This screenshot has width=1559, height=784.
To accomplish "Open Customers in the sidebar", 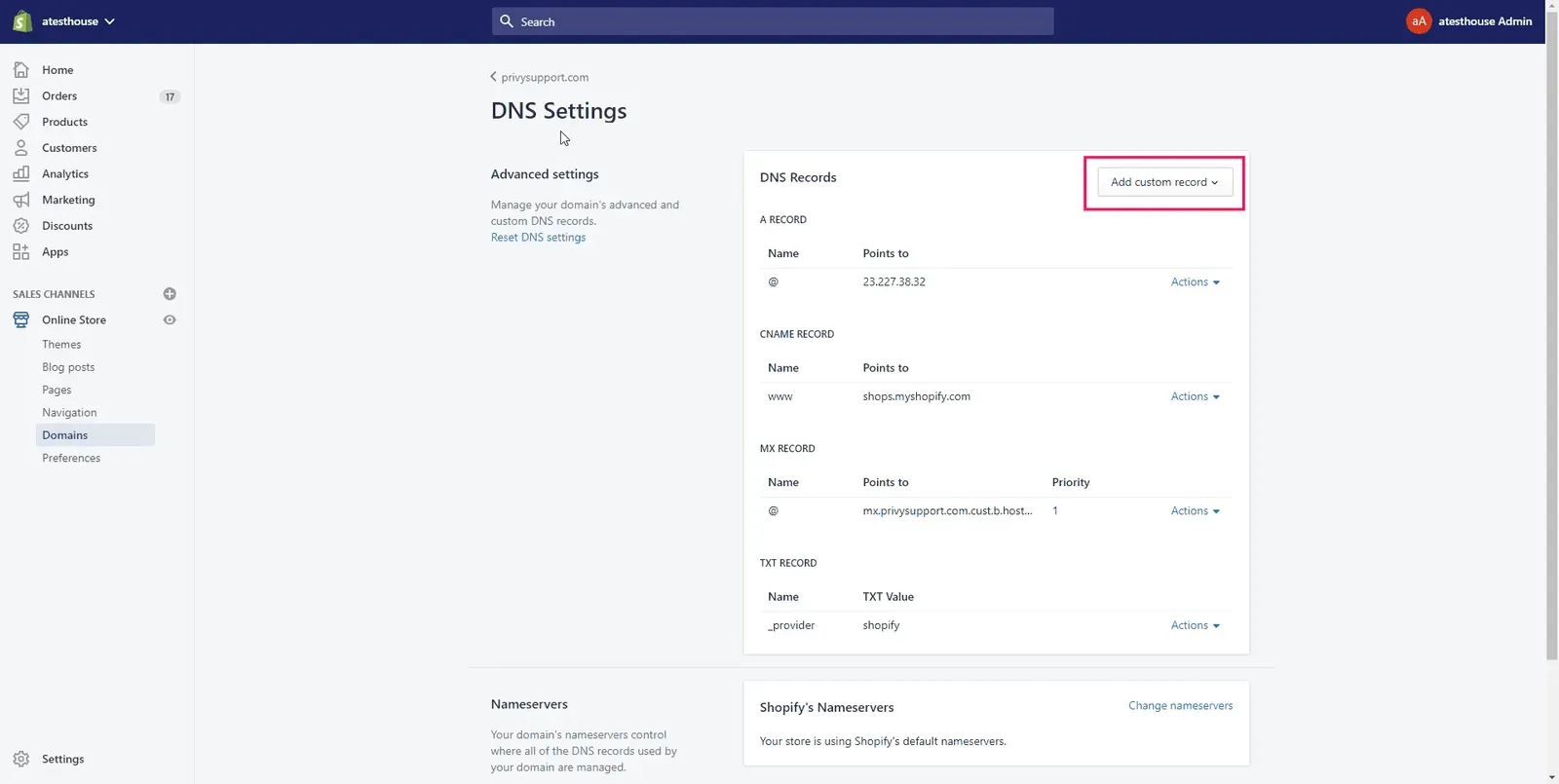I will [69, 148].
